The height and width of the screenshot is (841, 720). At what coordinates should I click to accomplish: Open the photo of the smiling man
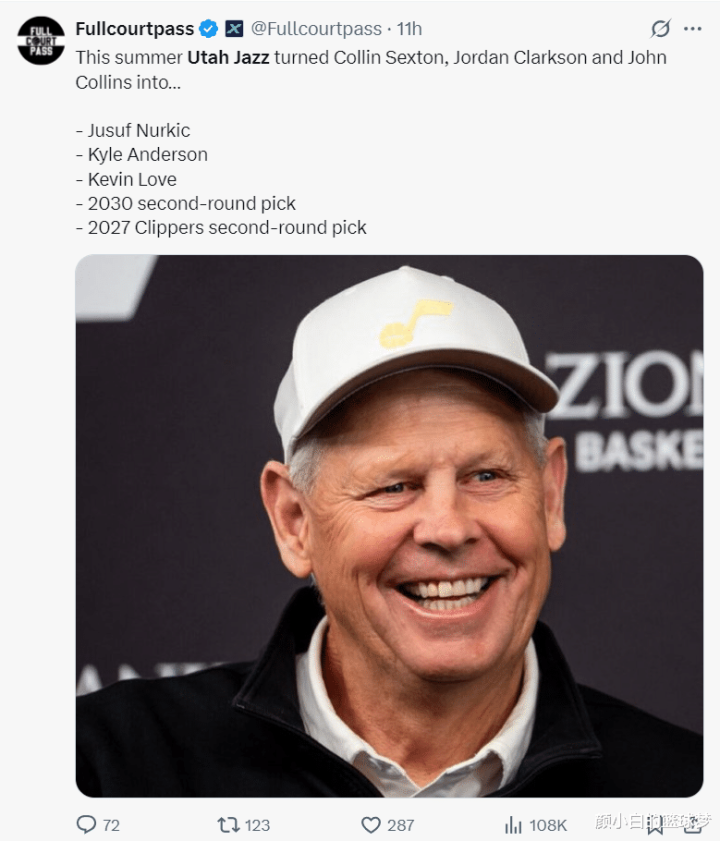(x=389, y=525)
